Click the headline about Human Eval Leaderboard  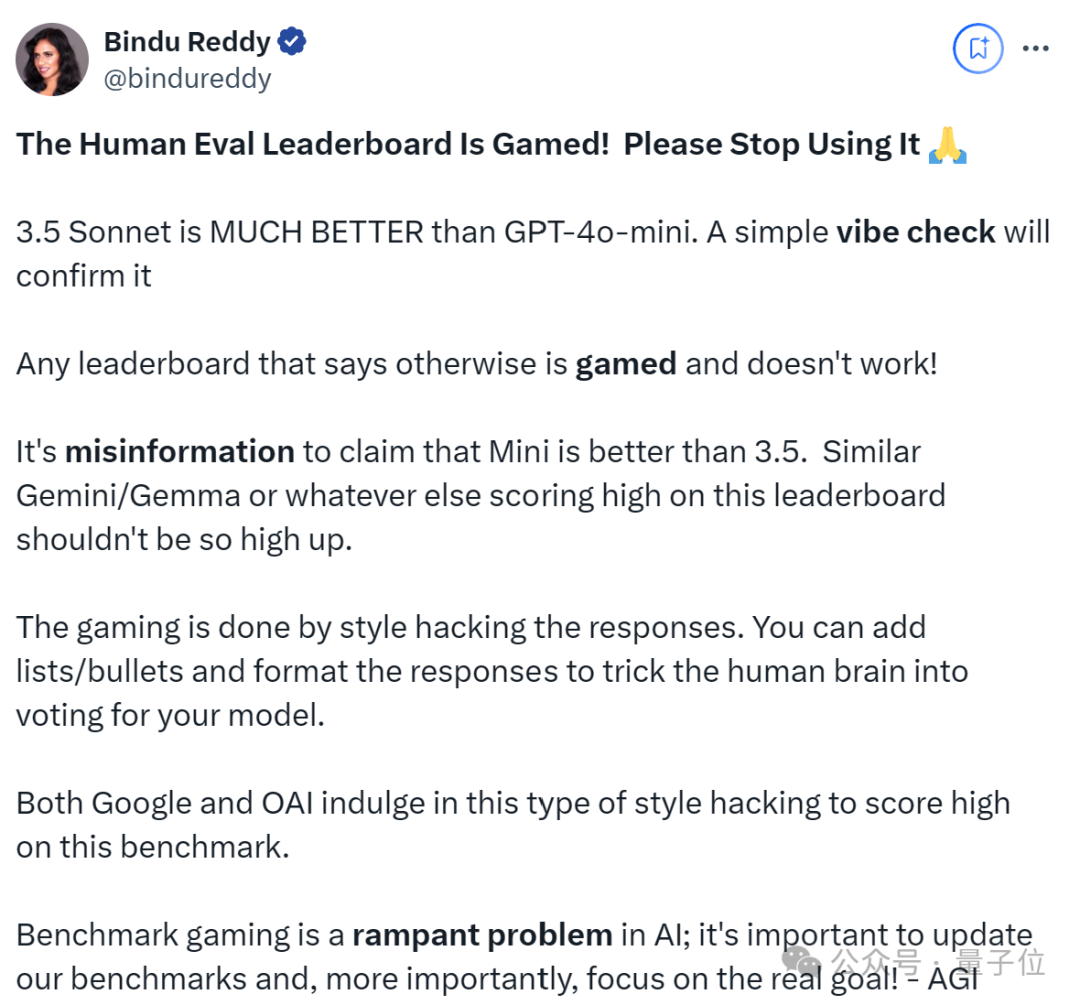(468, 145)
